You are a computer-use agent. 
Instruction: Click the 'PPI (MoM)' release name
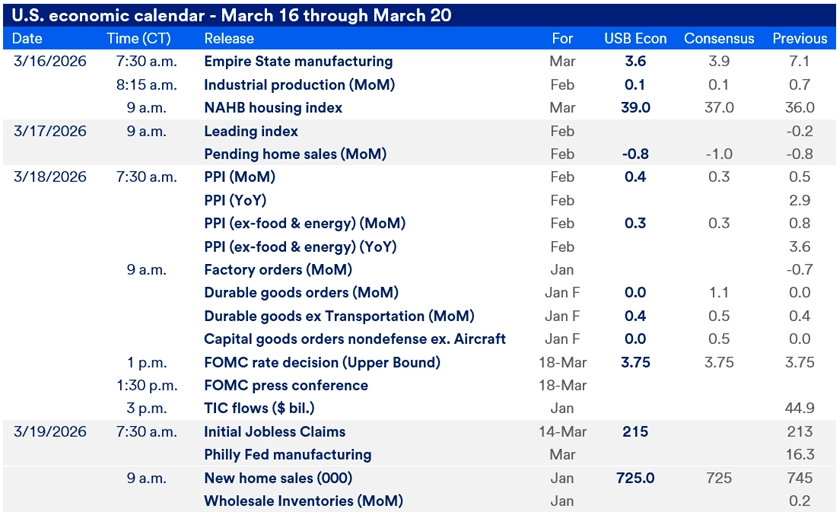pos(239,177)
